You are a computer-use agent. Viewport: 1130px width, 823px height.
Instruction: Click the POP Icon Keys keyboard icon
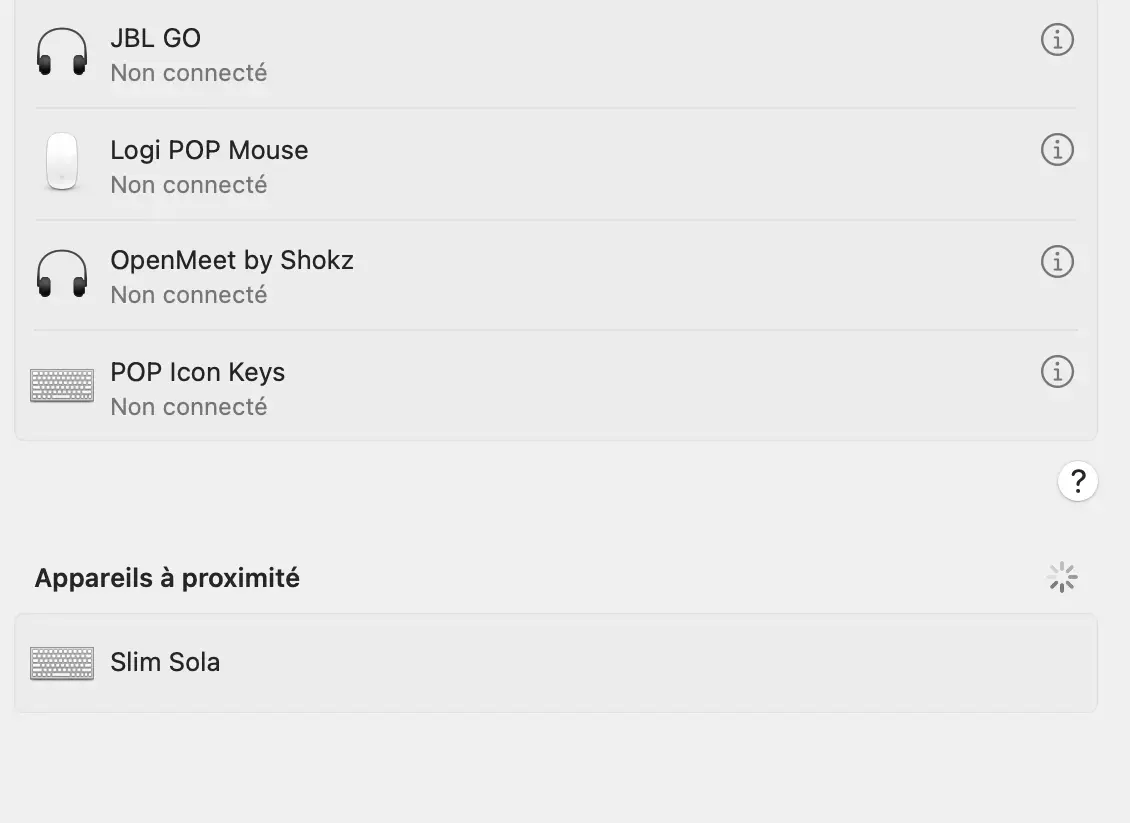point(62,386)
